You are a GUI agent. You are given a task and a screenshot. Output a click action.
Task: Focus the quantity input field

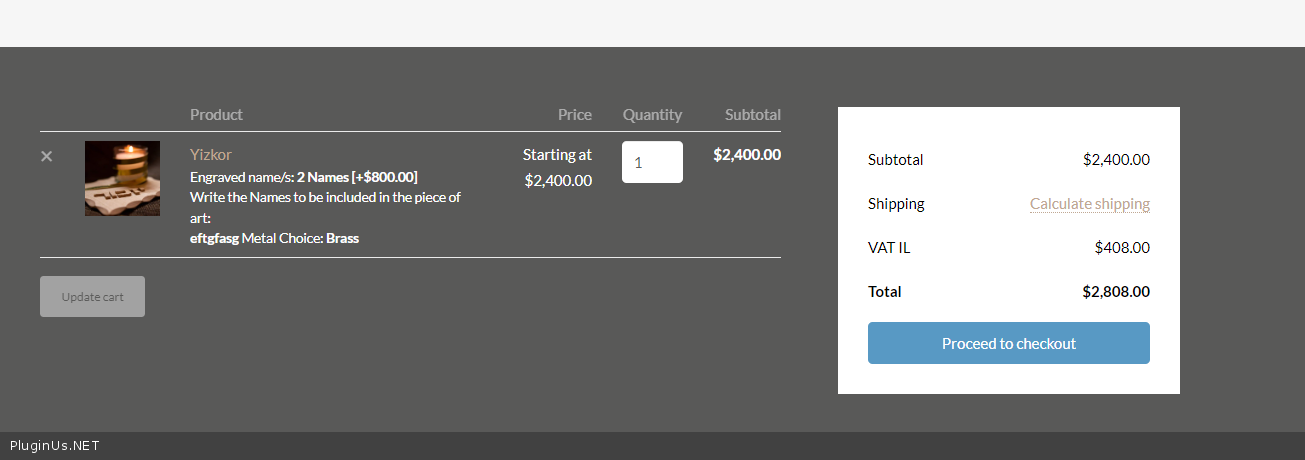pos(652,162)
